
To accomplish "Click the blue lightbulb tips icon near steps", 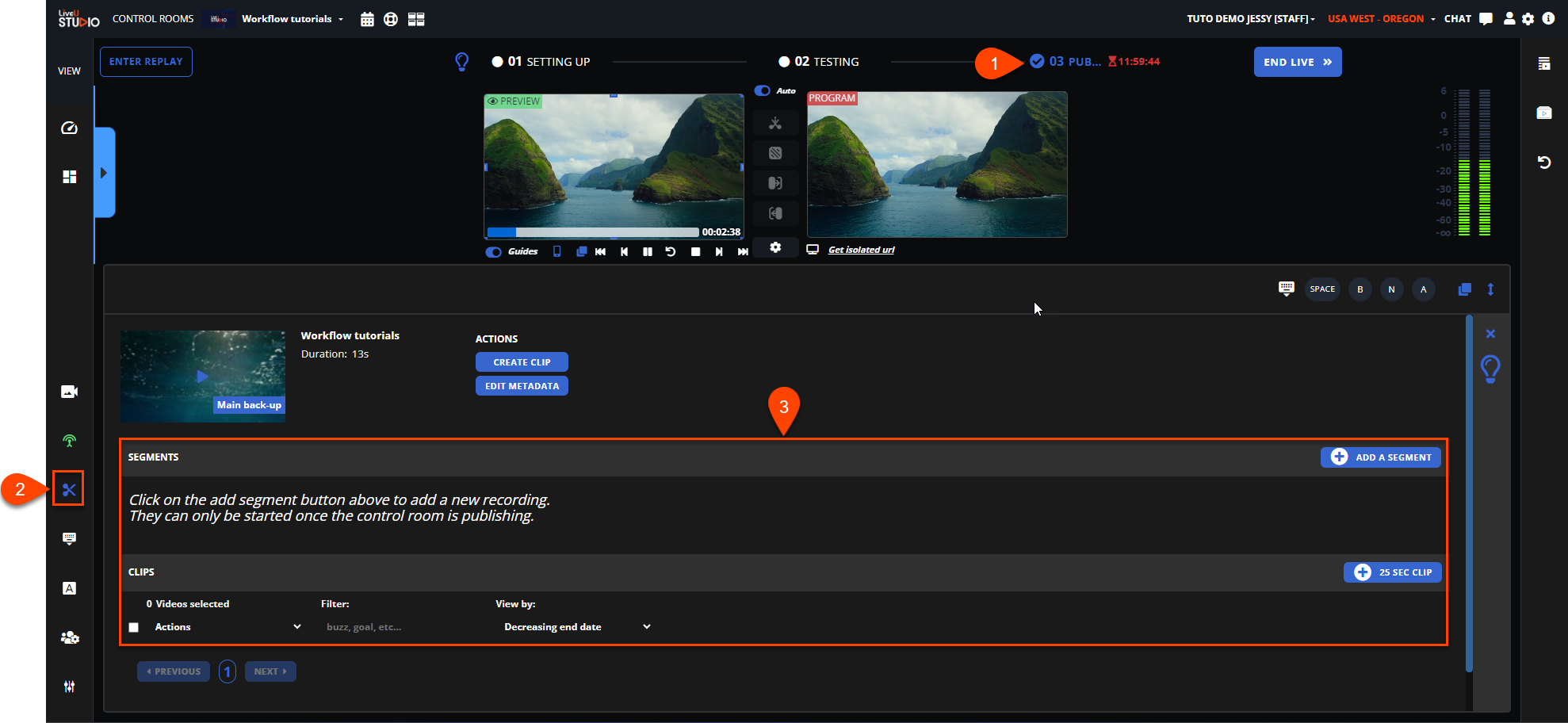I will (x=461, y=62).
